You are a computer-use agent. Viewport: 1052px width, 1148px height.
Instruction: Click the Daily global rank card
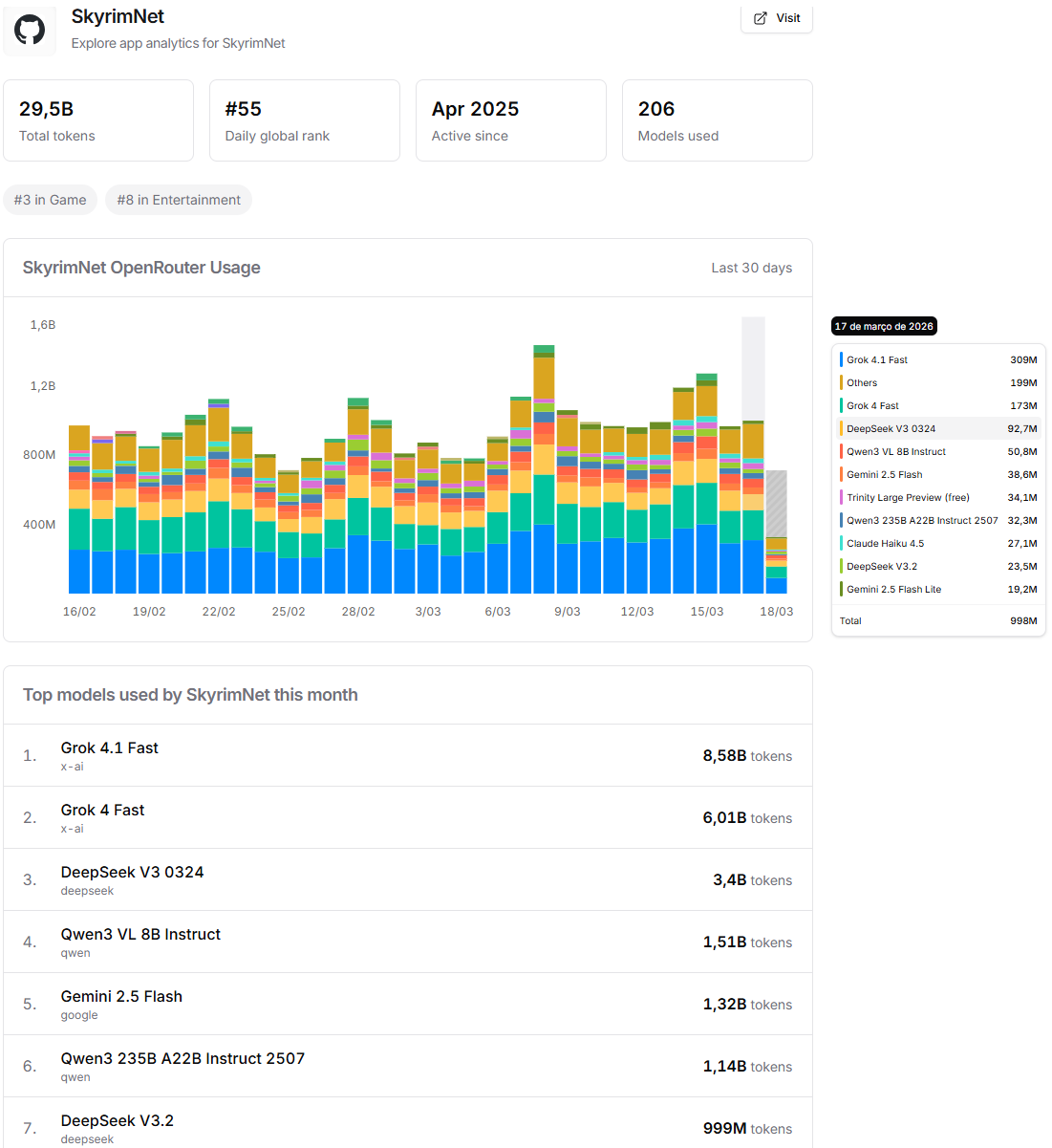click(304, 120)
